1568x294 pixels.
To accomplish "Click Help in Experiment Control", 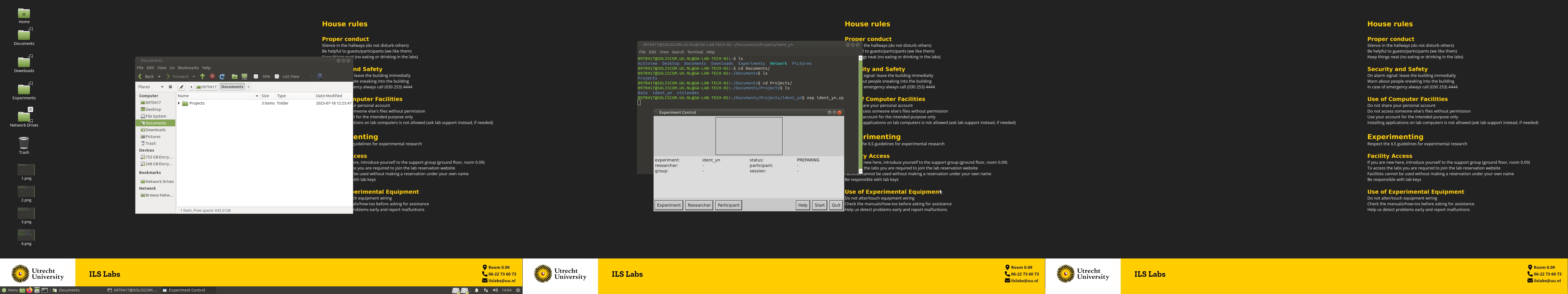I will (803, 205).
